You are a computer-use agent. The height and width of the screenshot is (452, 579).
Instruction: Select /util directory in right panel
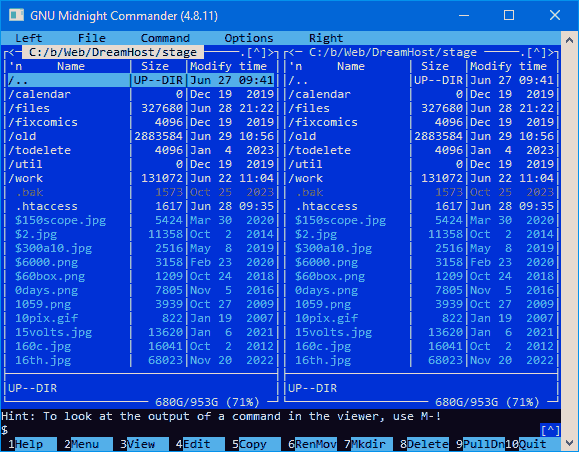tap(421, 164)
